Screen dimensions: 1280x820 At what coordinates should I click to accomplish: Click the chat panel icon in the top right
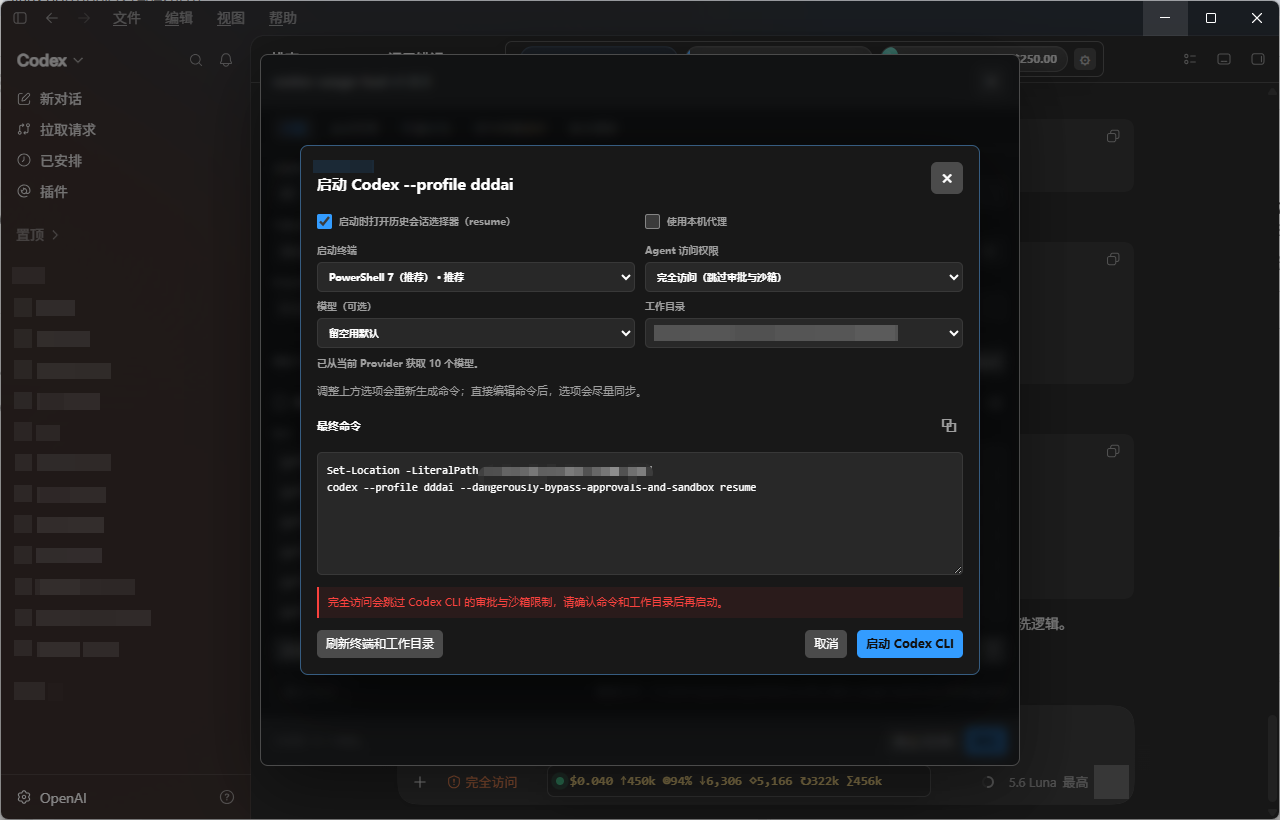(x=1224, y=59)
